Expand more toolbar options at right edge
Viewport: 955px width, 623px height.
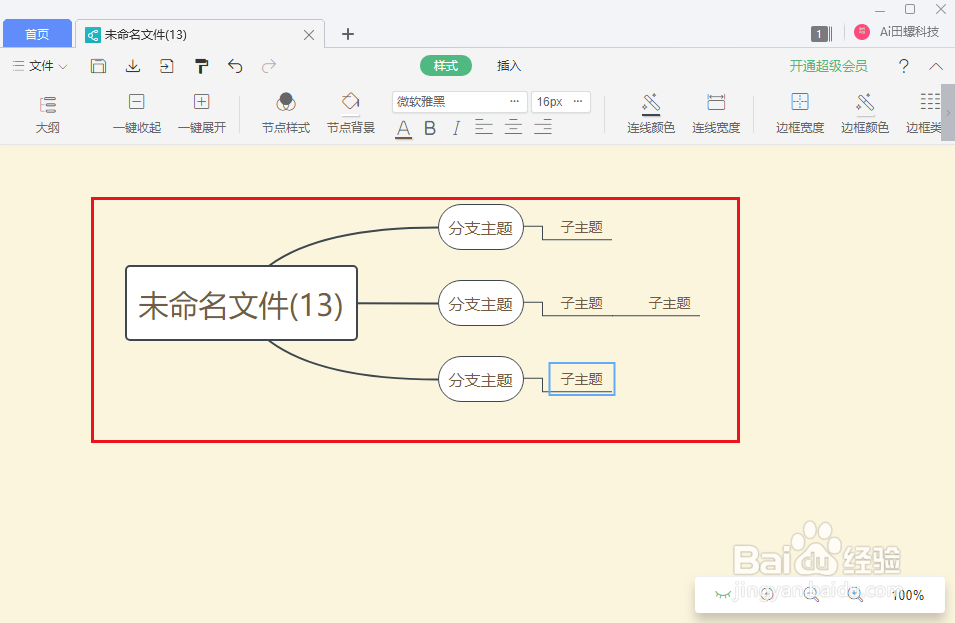[948, 113]
